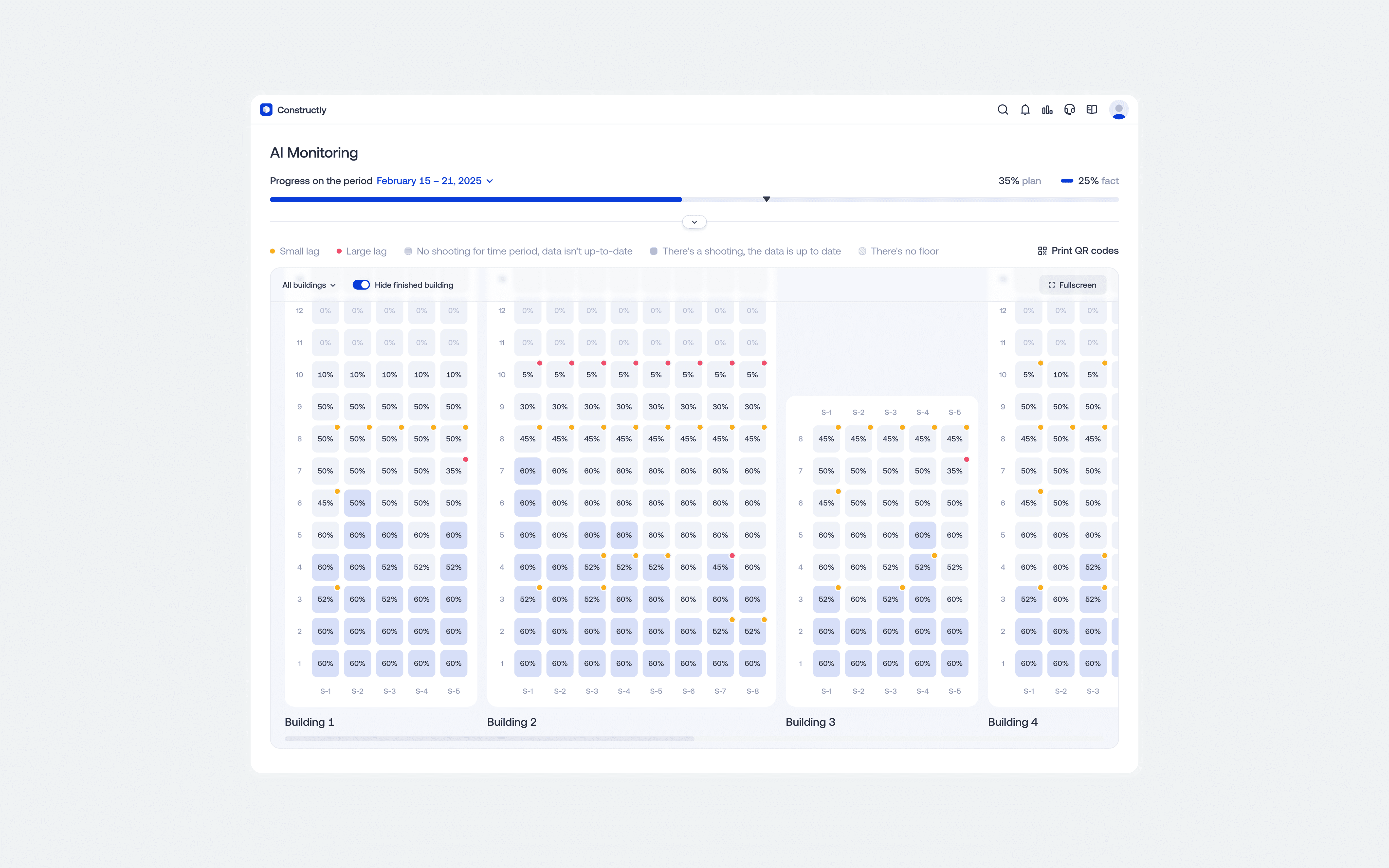Open the book documentation icon
Screen dimensions: 1389x868
click(x=1092, y=110)
